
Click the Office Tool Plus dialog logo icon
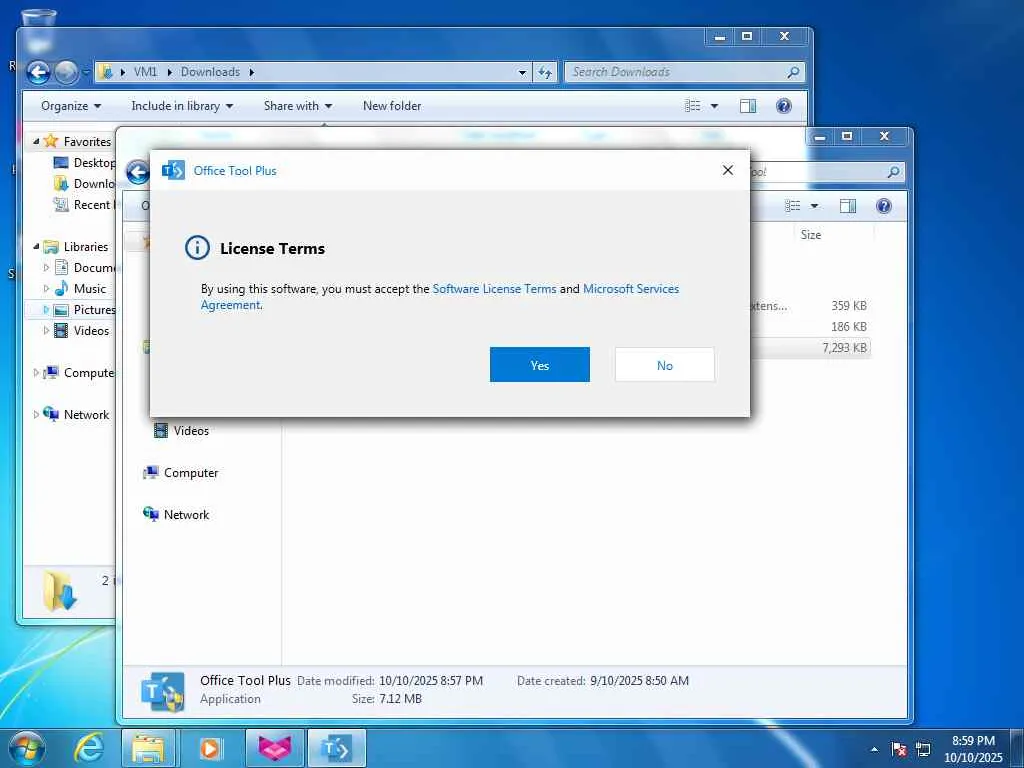[x=173, y=170]
